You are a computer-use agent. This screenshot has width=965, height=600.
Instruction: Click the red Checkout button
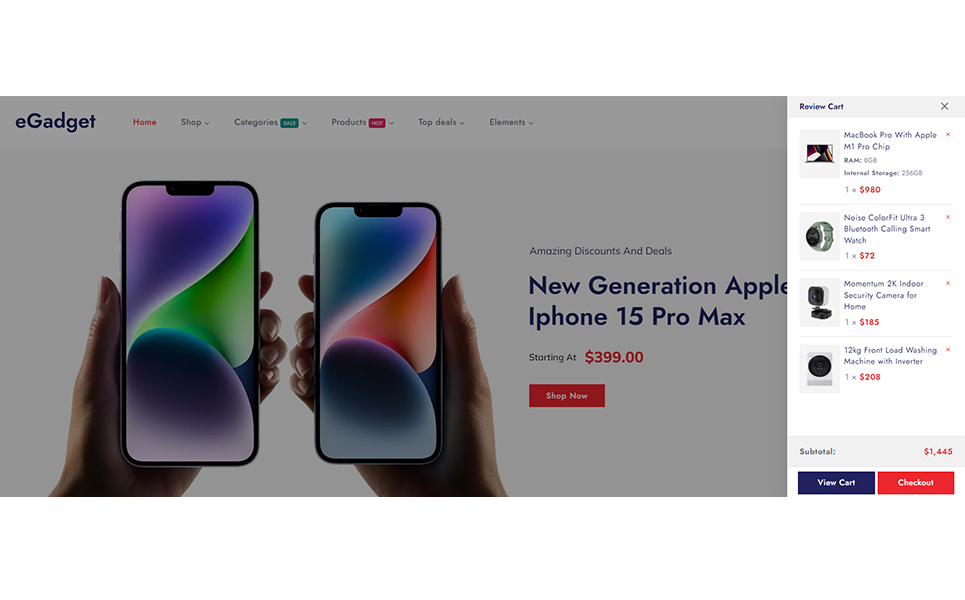tap(916, 483)
